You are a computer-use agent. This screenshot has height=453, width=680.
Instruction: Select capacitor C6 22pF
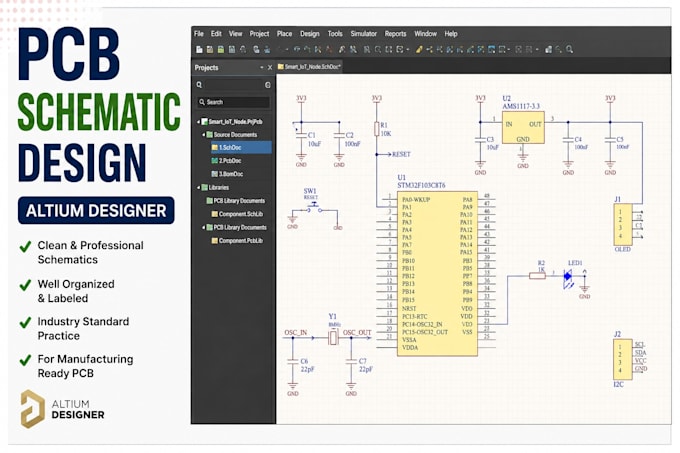[x=293, y=362]
